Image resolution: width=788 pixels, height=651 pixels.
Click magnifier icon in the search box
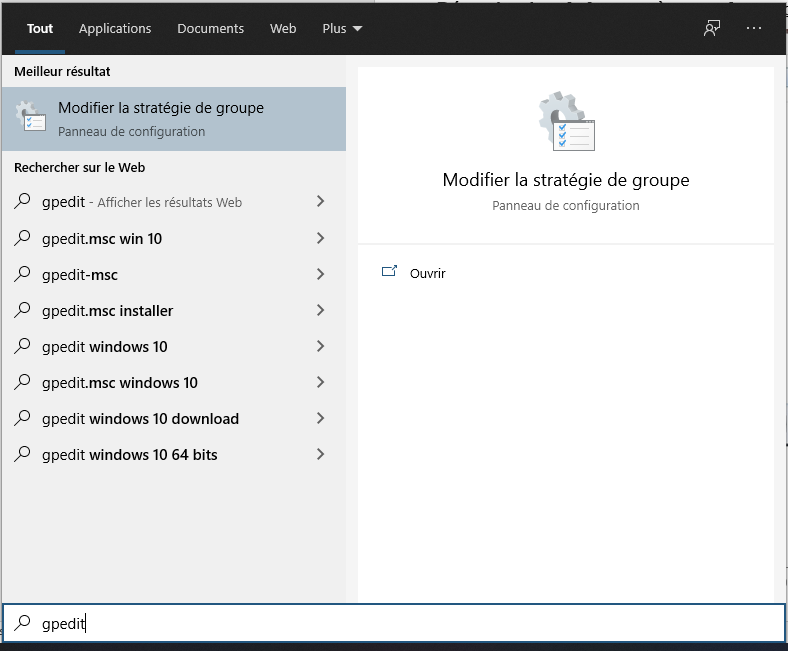coord(22,623)
